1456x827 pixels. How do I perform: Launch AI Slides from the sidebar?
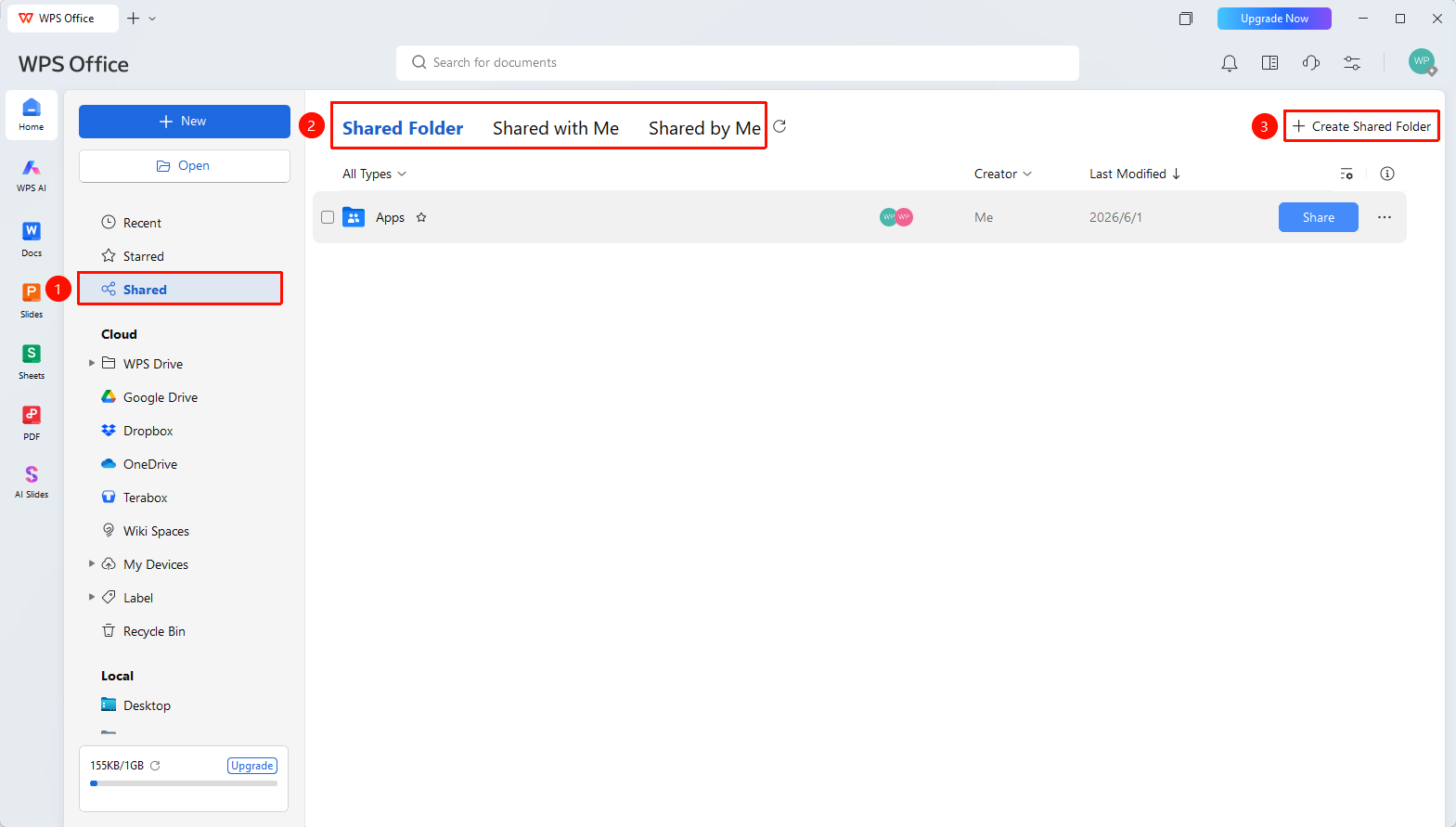point(32,482)
